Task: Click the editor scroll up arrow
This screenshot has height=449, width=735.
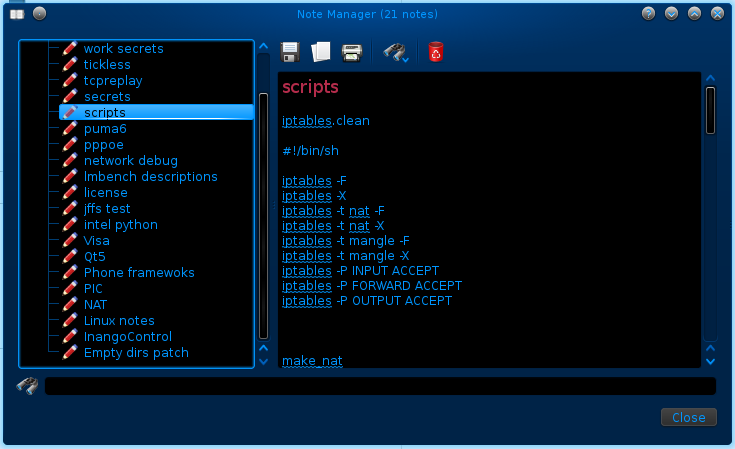Action: tap(711, 78)
